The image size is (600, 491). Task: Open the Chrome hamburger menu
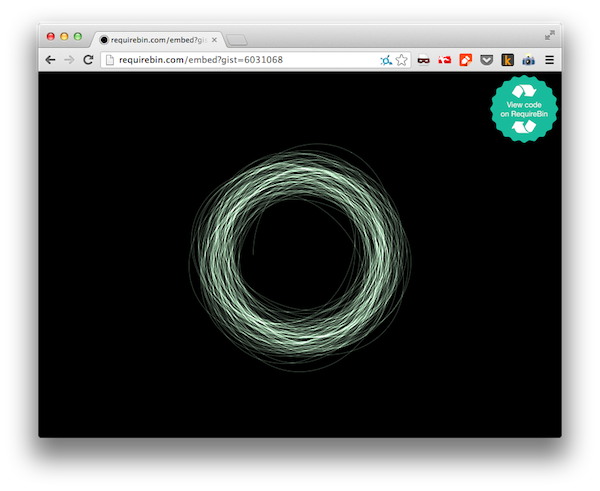pos(549,60)
